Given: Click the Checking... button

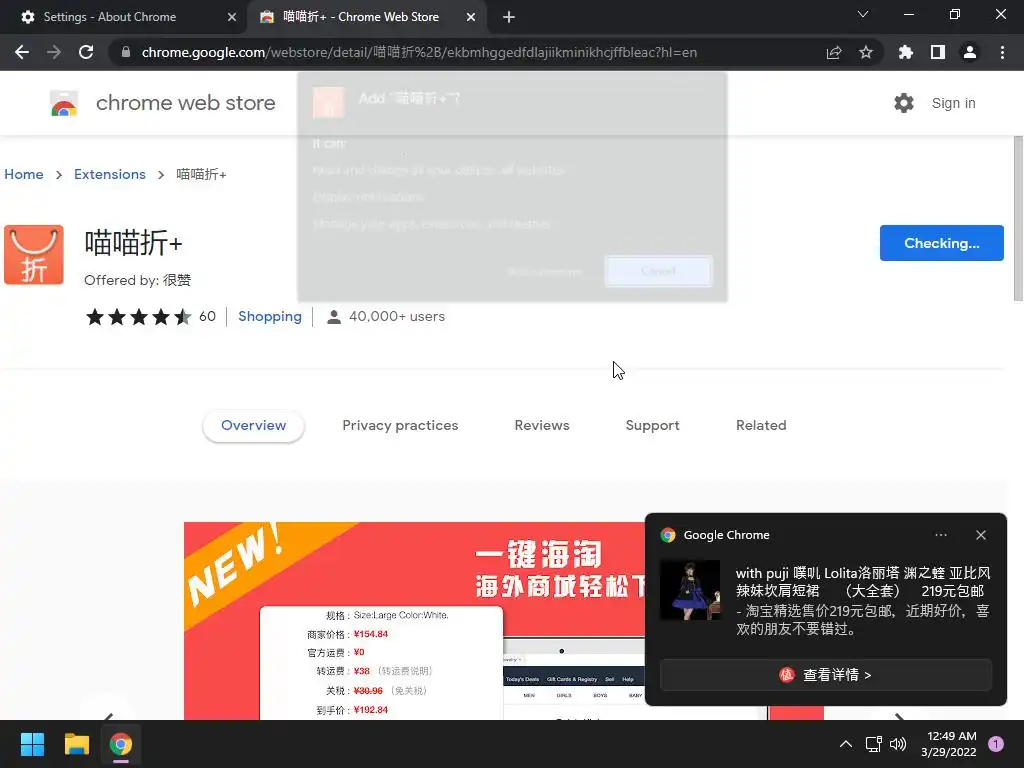Looking at the screenshot, I should 942,243.
